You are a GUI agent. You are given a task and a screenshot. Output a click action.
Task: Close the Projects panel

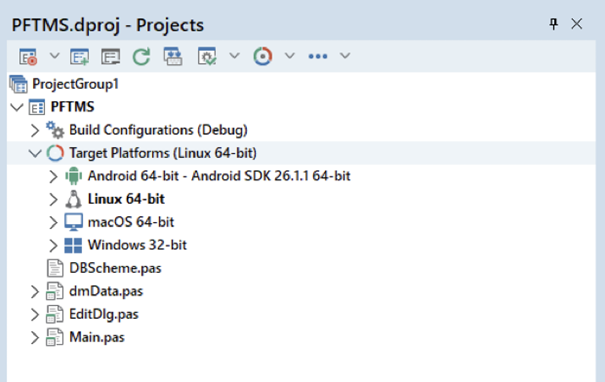pyautogui.click(x=577, y=24)
